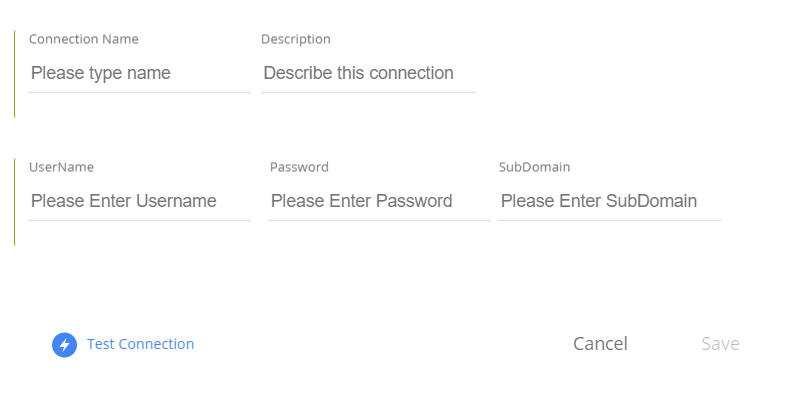Focus the Connection Name input field
Image resolution: width=792 pixels, height=394 pixels.
click(139, 74)
